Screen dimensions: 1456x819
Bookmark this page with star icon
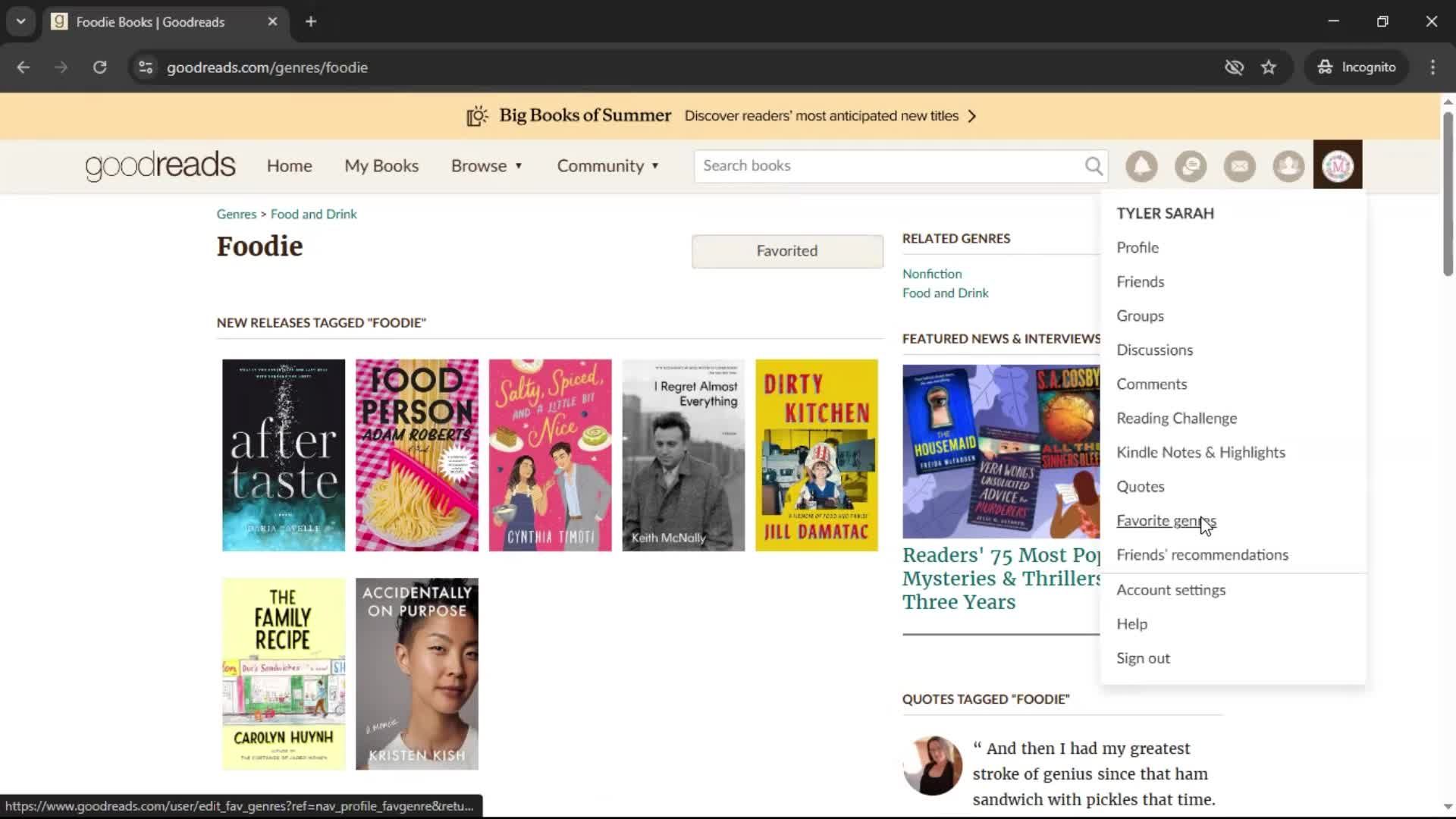pos(1269,67)
